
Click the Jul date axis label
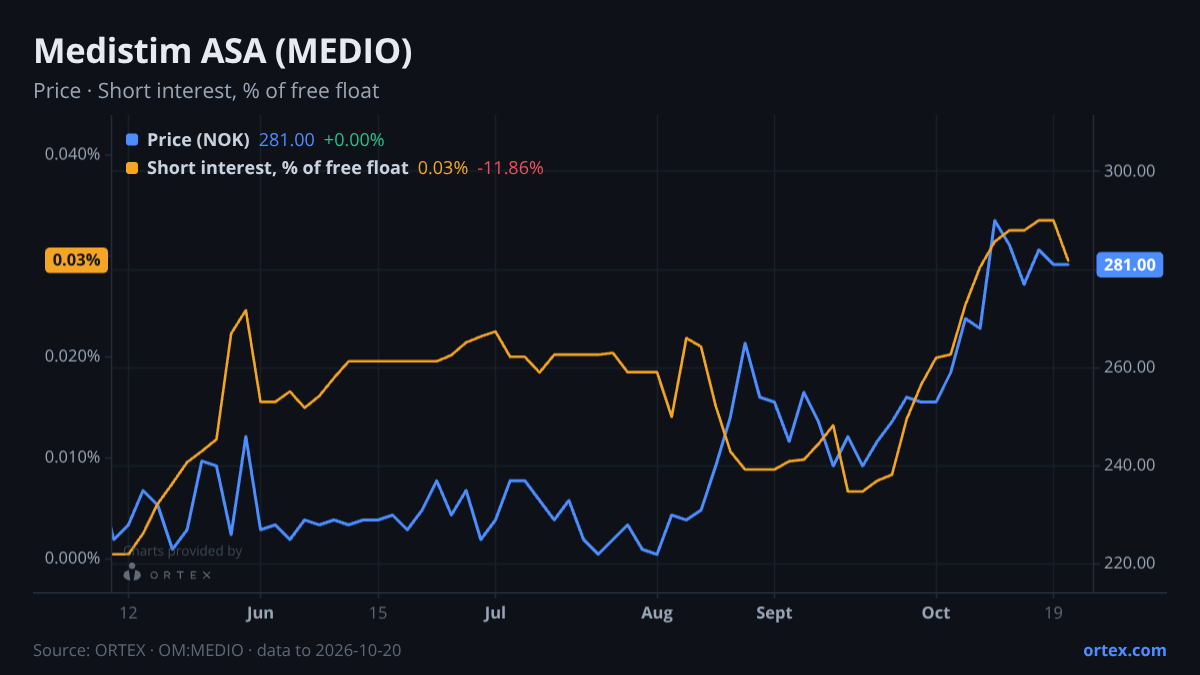point(495,612)
